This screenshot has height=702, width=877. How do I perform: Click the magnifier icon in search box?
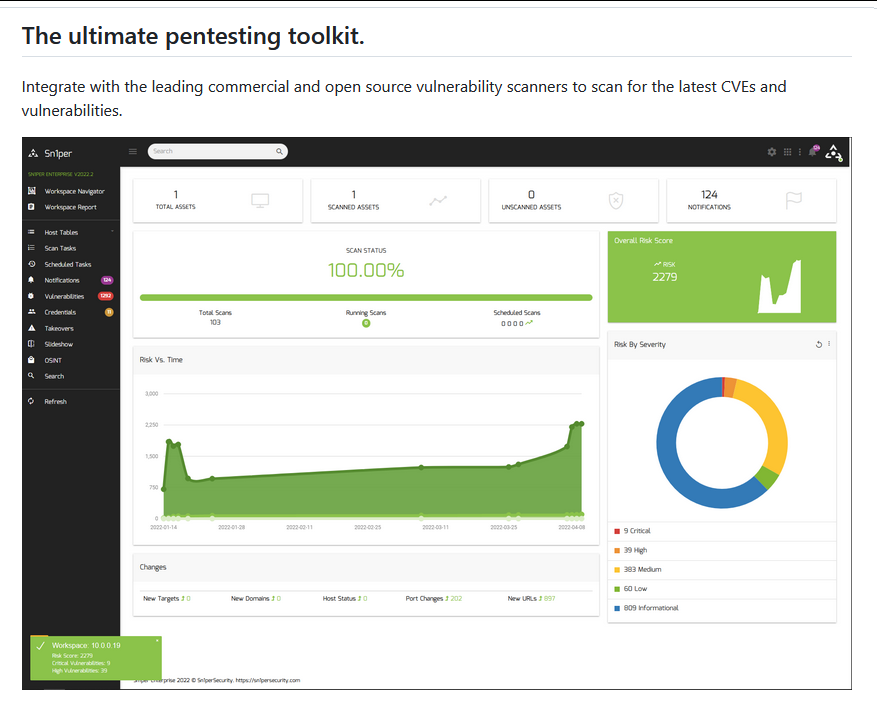[x=279, y=151]
